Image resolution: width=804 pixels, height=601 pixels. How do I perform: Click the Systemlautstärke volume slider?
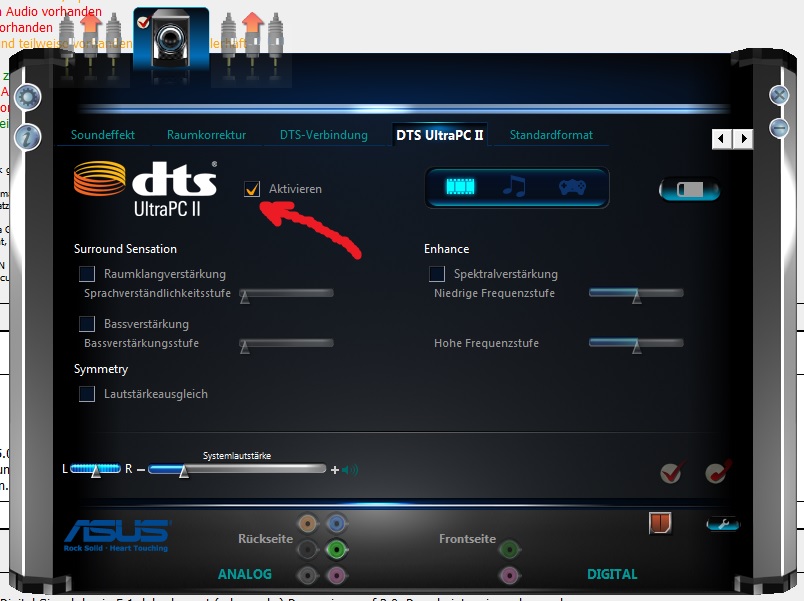[238, 469]
